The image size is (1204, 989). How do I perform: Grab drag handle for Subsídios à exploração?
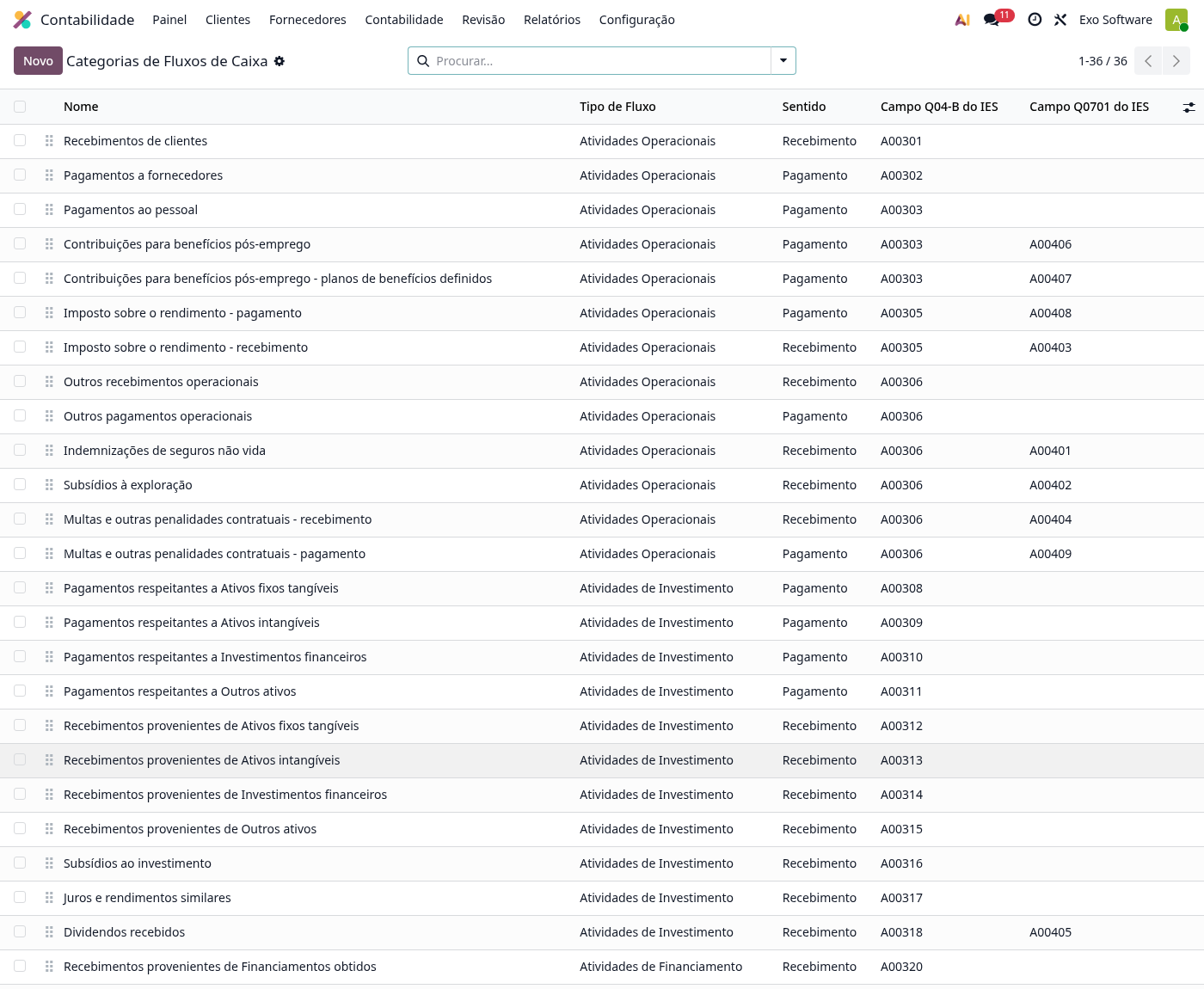[x=49, y=485]
